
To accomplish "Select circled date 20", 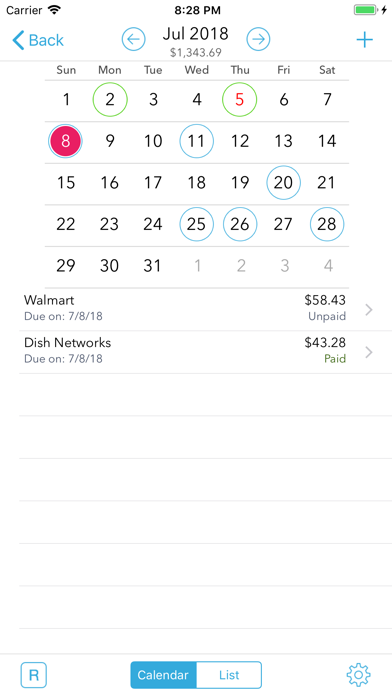I will [283, 182].
